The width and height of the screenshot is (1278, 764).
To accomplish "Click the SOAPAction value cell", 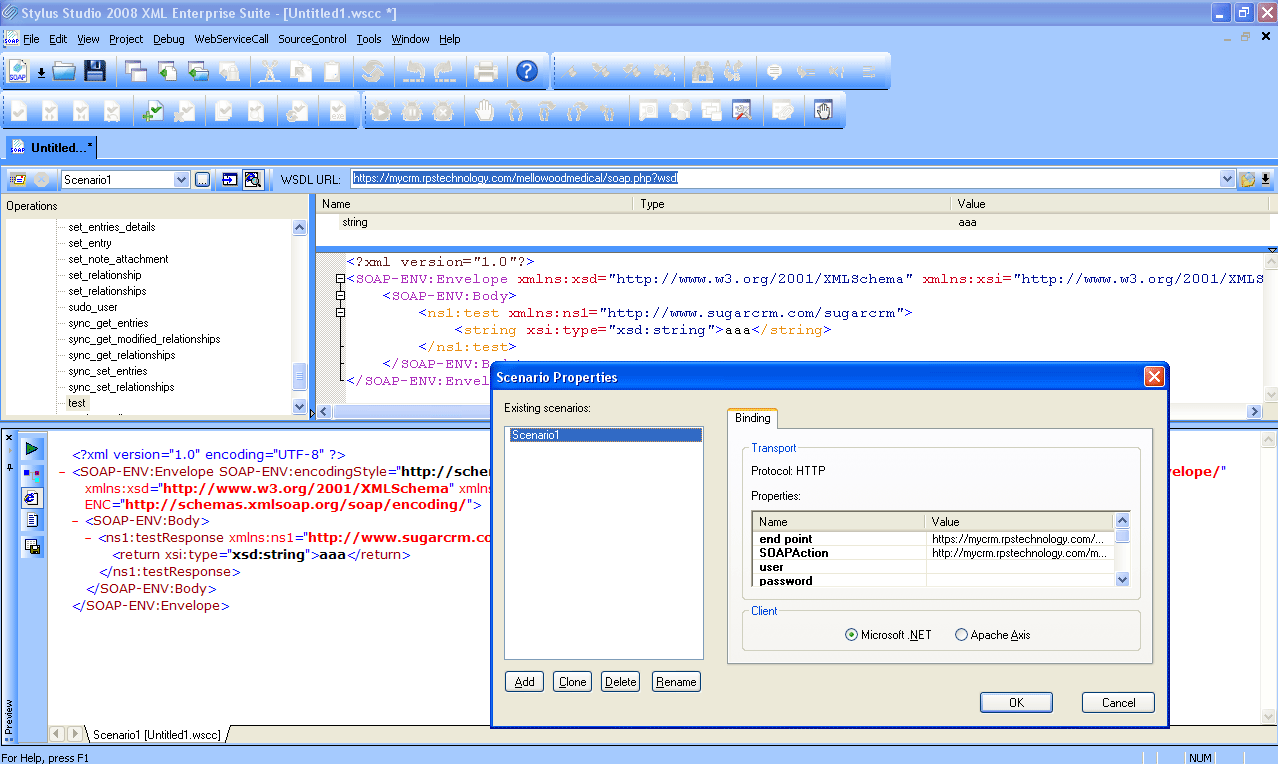I will tap(1020, 553).
